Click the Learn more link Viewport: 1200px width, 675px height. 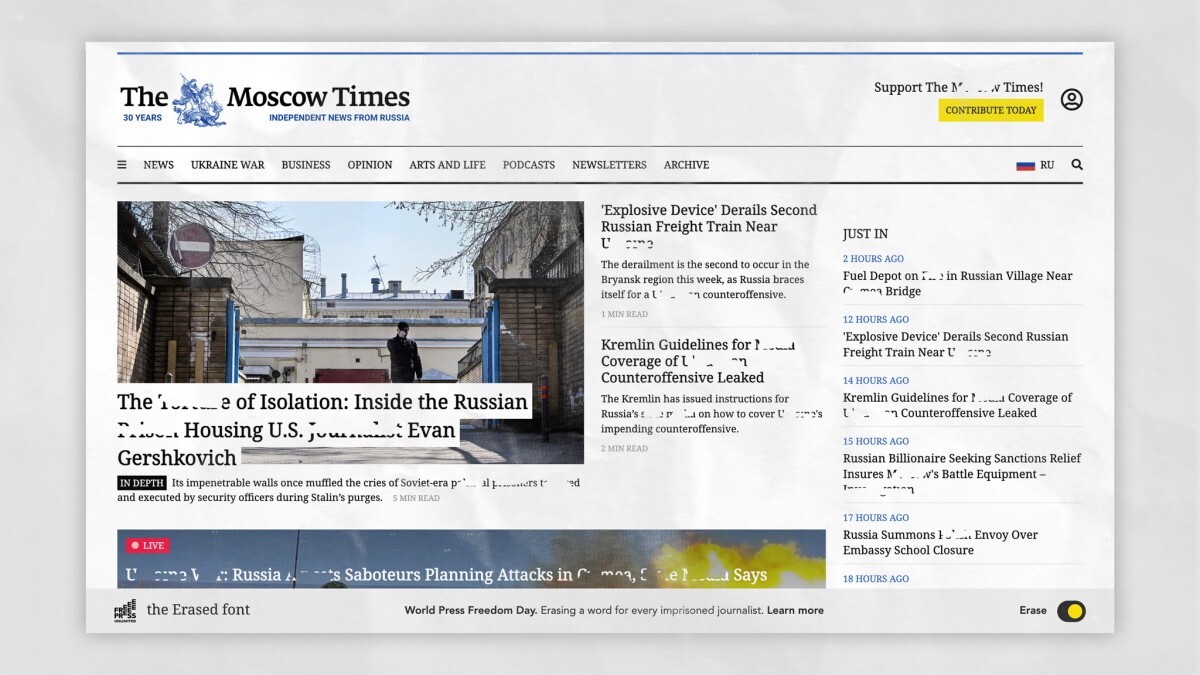[x=795, y=610]
